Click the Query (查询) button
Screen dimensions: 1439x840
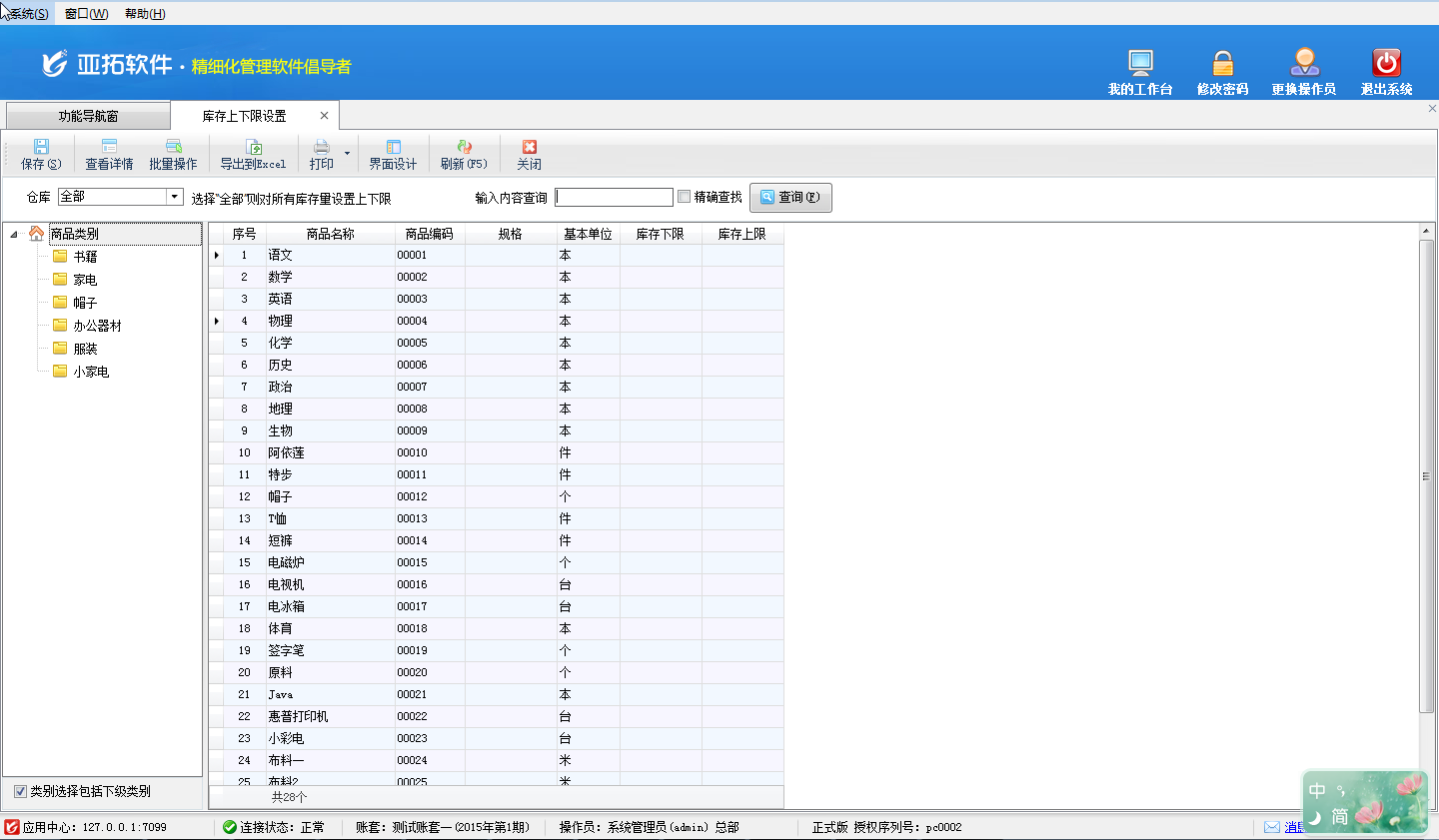tap(790, 198)
